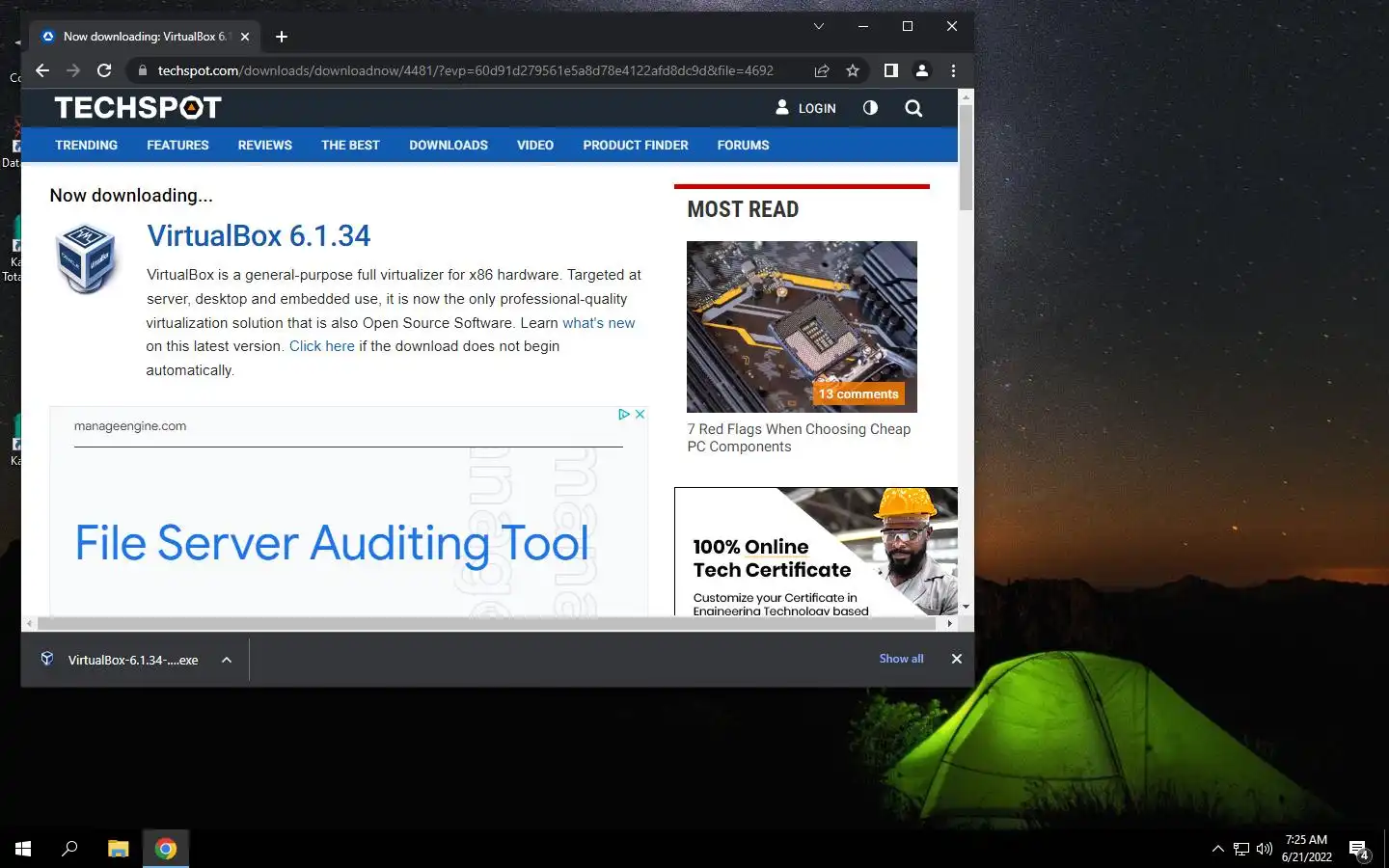Click the LOGIN user icon

click(782, 107)
